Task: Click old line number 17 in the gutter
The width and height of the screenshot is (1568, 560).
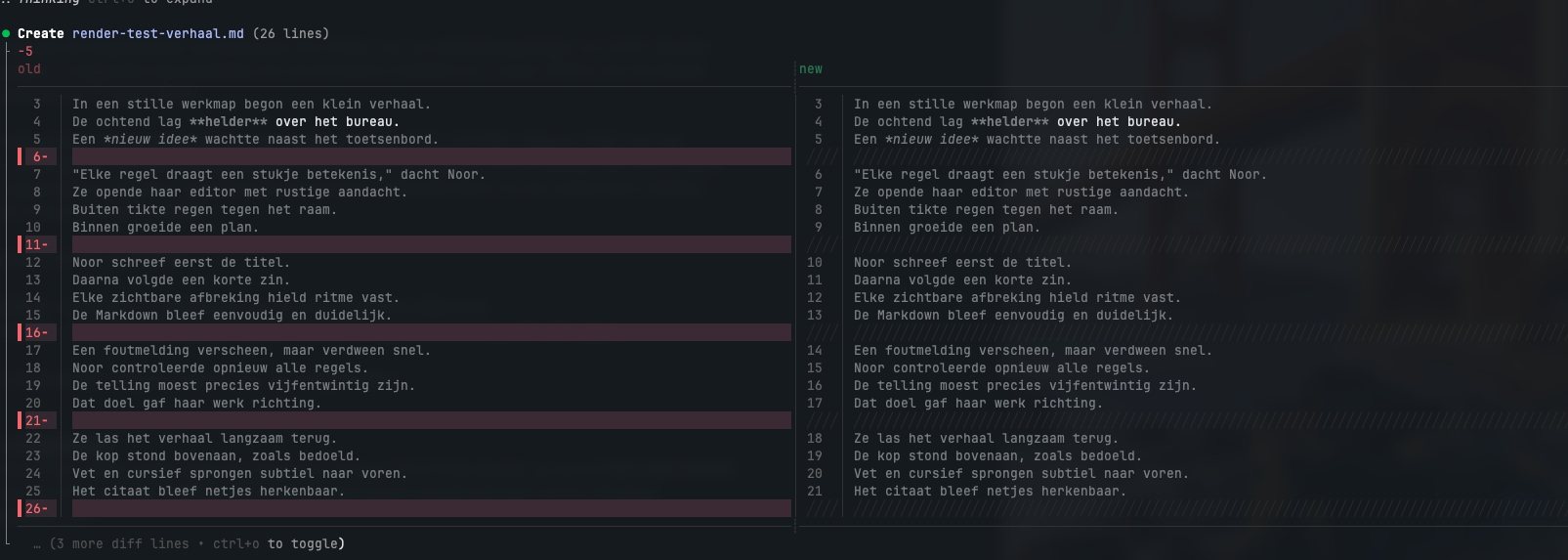Action: point(33,350)
